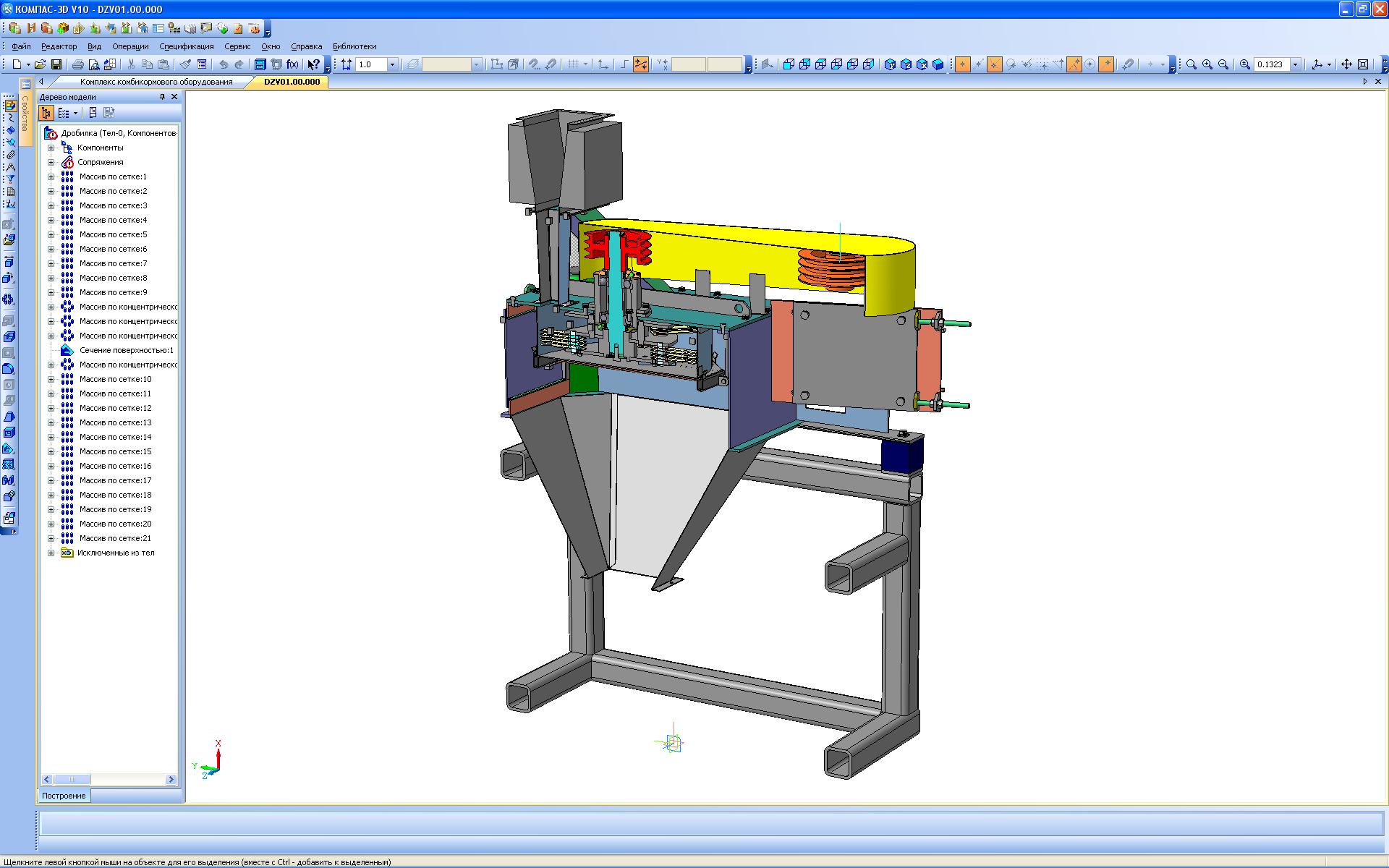Screen dimensions: 1389x868
Task: Click the f(x) variables icon
Action: coord(293,64)
